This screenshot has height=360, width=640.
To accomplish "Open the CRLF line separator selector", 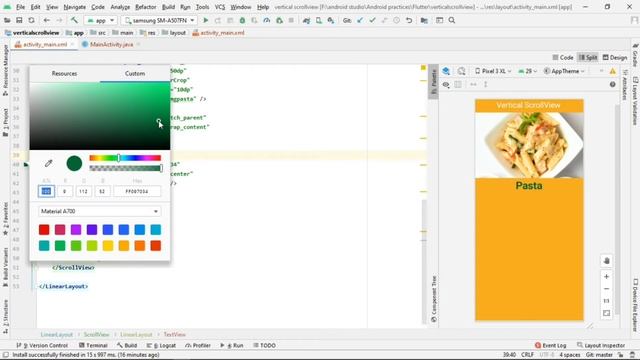I will (x=527, y=355).
